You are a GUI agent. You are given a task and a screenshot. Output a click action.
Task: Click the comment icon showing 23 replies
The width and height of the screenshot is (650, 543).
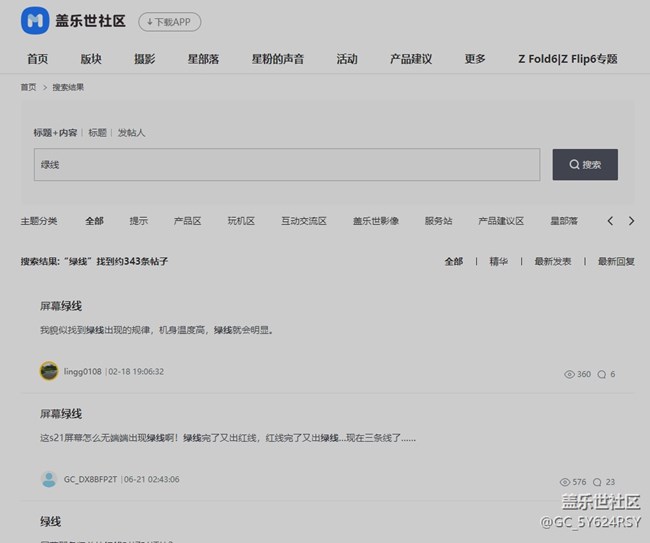pos(600,482)
